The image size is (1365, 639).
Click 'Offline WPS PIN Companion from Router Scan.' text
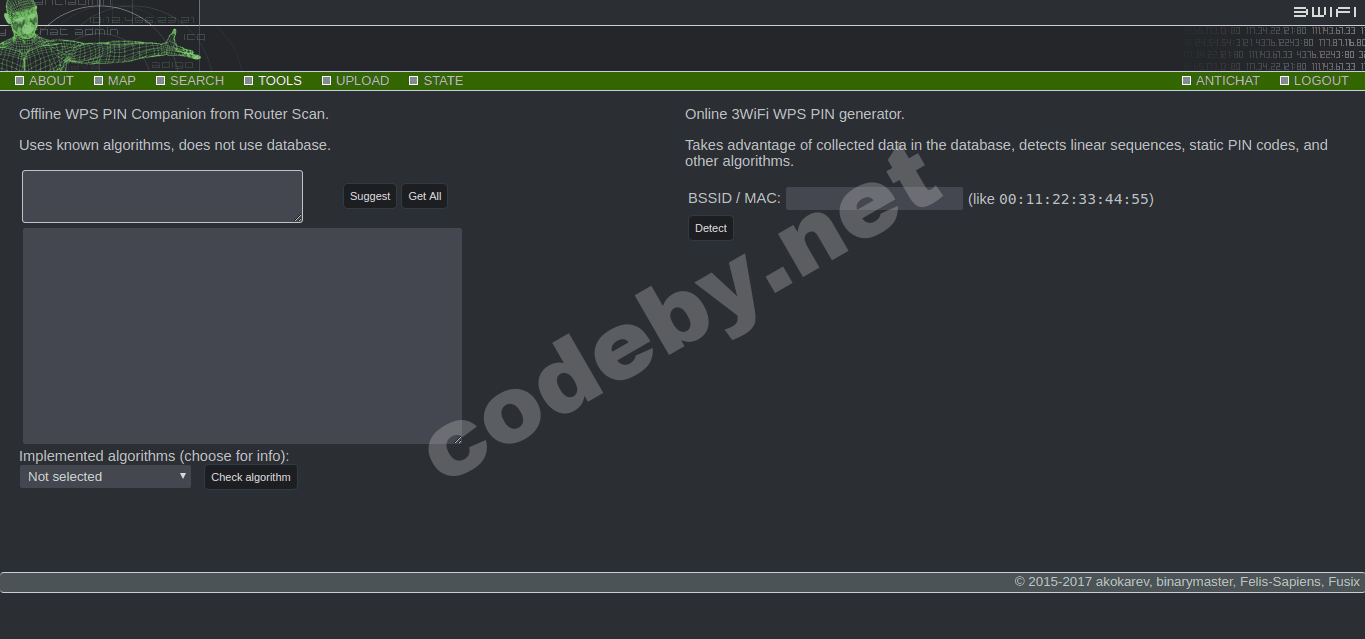pyautogui.click(x=174, y=114)
